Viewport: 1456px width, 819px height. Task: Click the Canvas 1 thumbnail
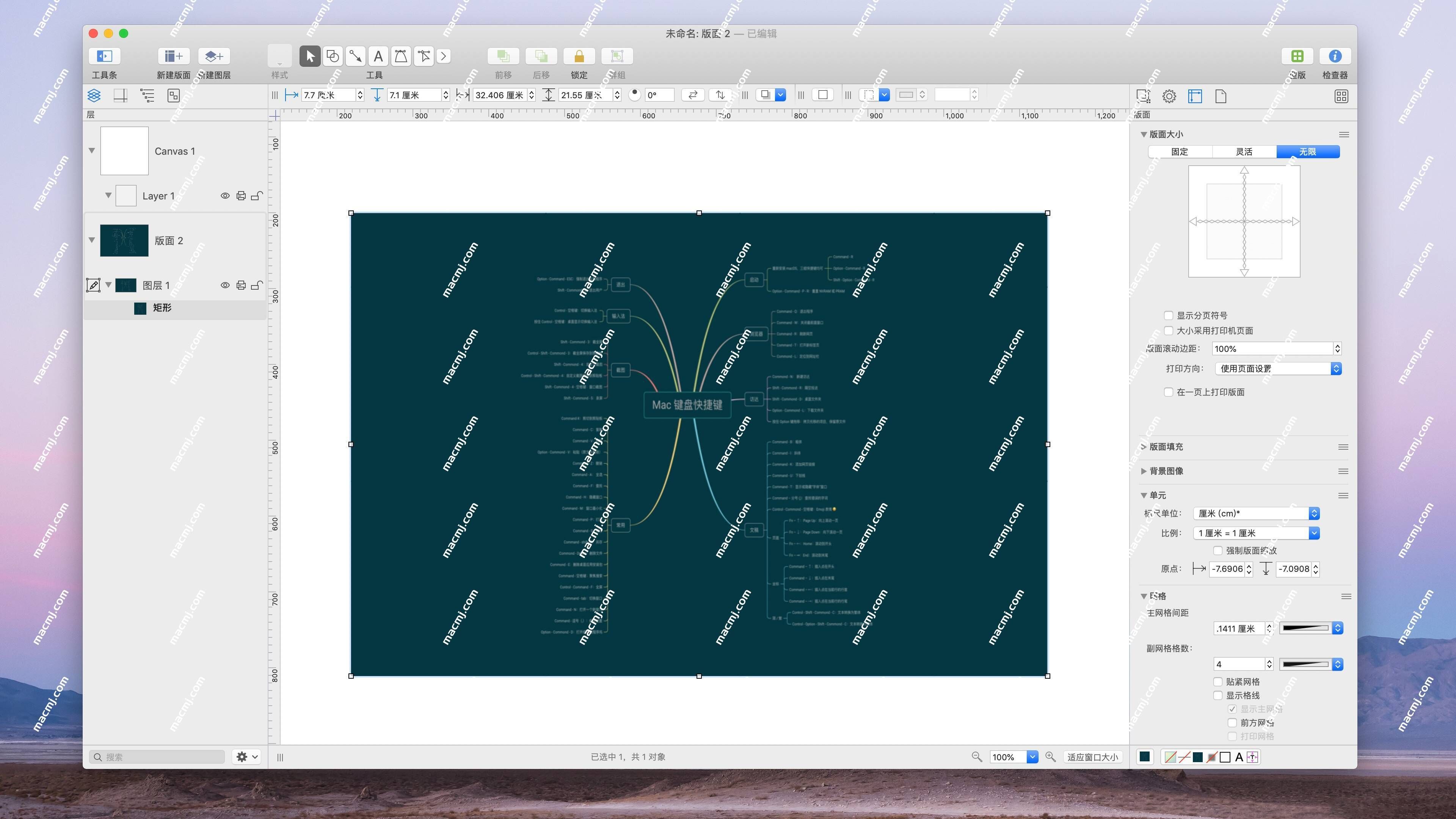[124, 151]
